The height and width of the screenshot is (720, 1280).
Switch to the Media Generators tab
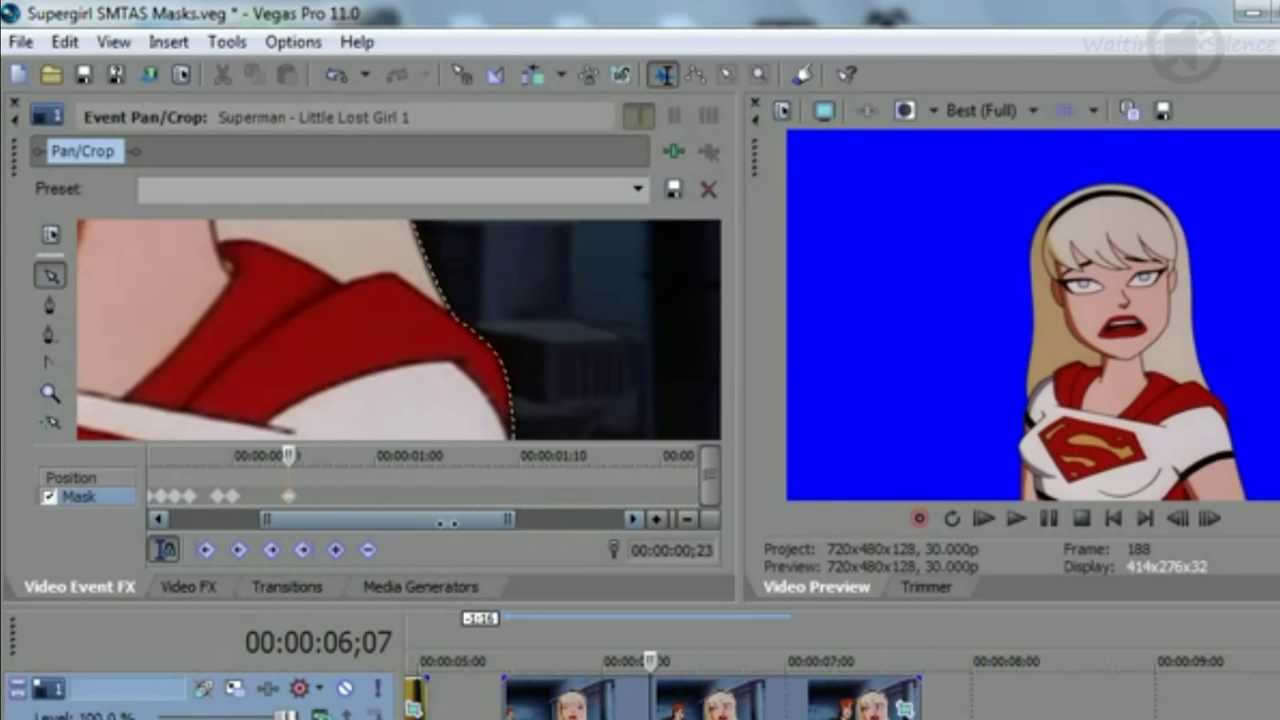(421, 587)
